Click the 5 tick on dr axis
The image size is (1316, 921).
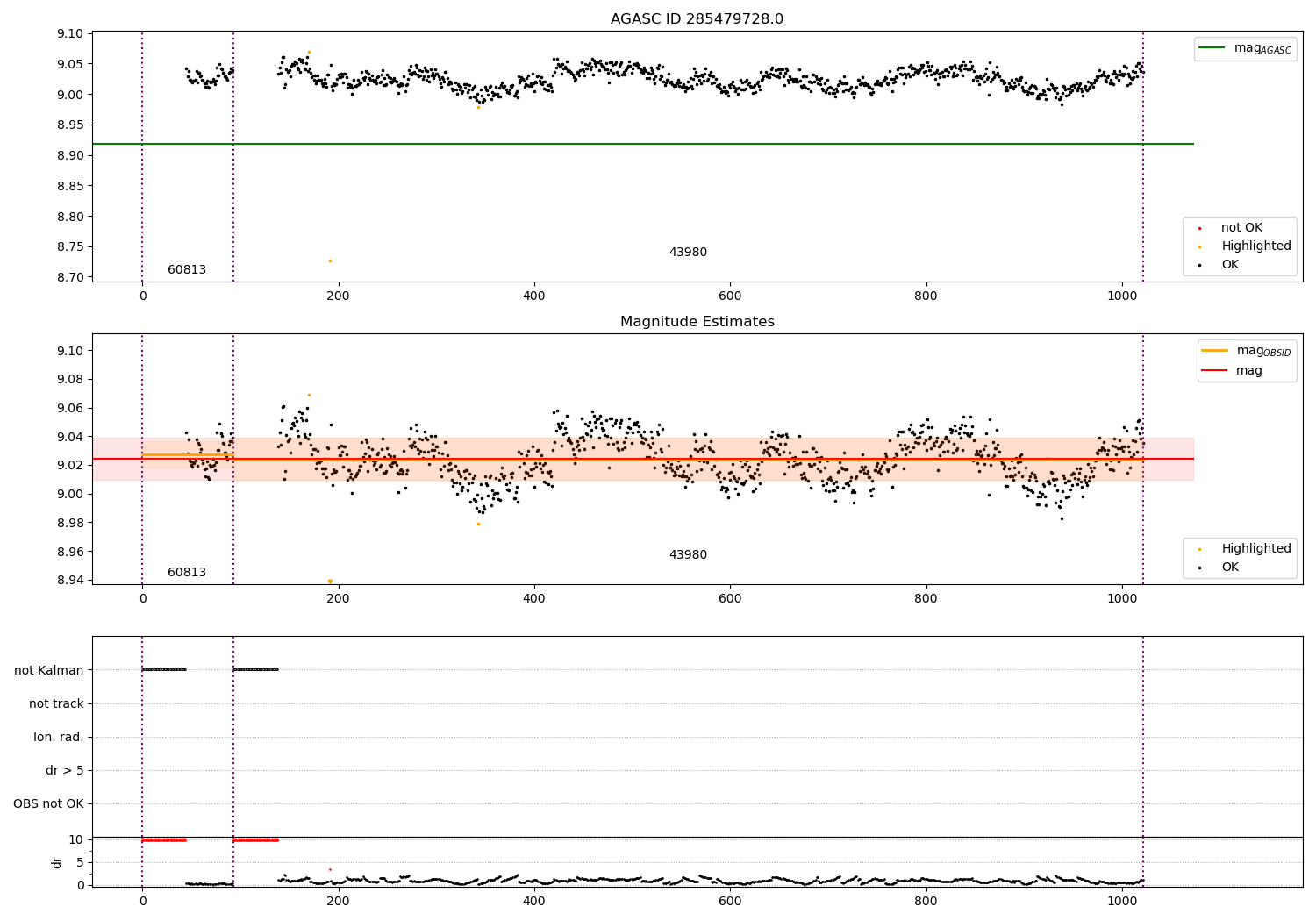coord(80,863)
